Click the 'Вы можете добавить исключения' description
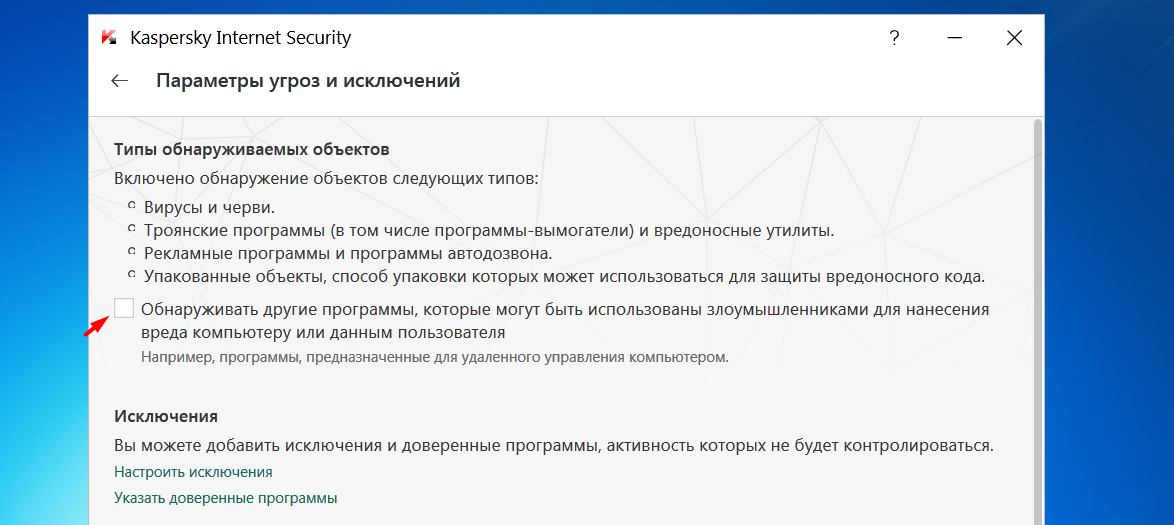 (x=554, y=446)
